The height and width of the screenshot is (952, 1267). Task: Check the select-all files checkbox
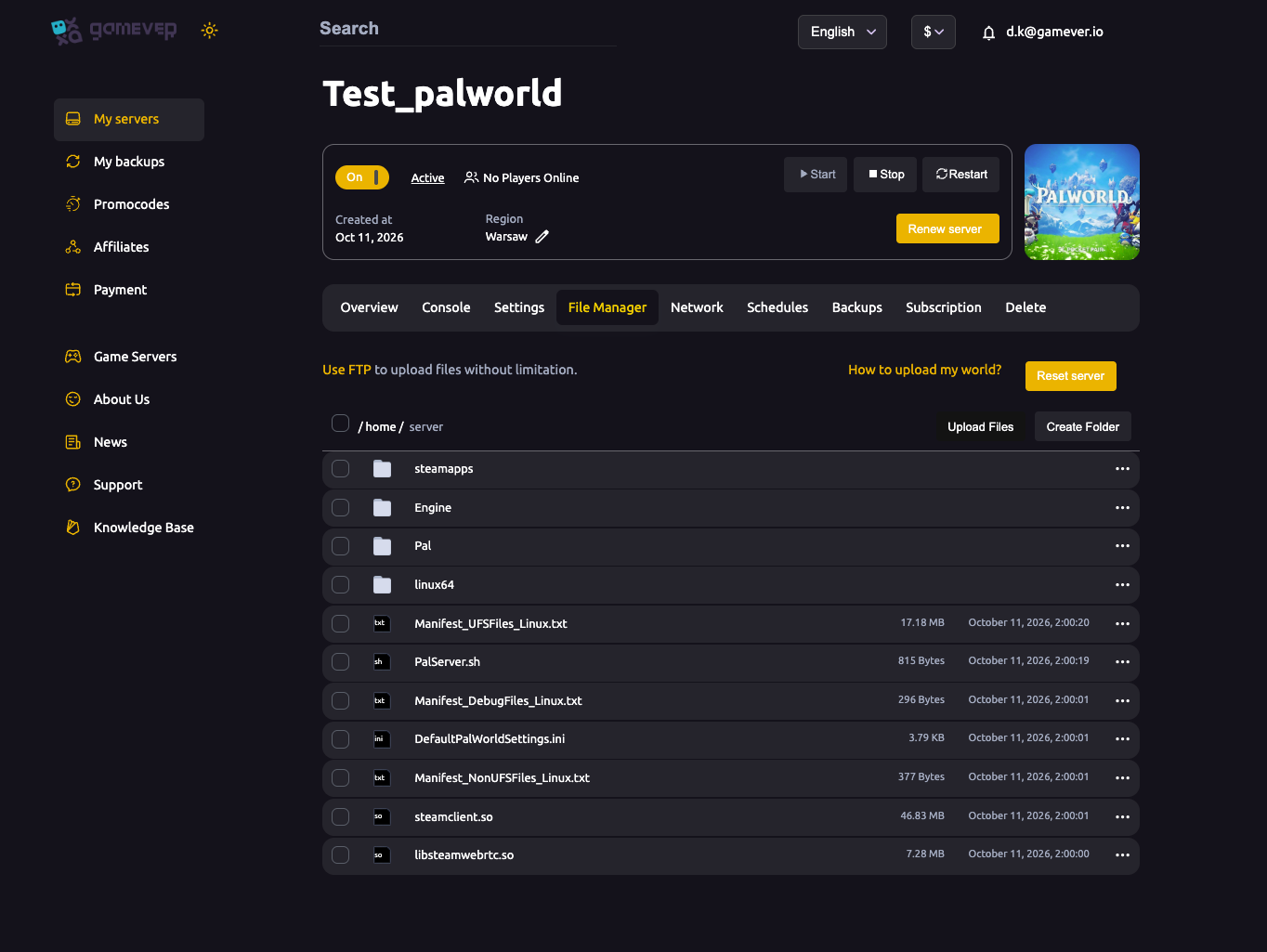340,424
